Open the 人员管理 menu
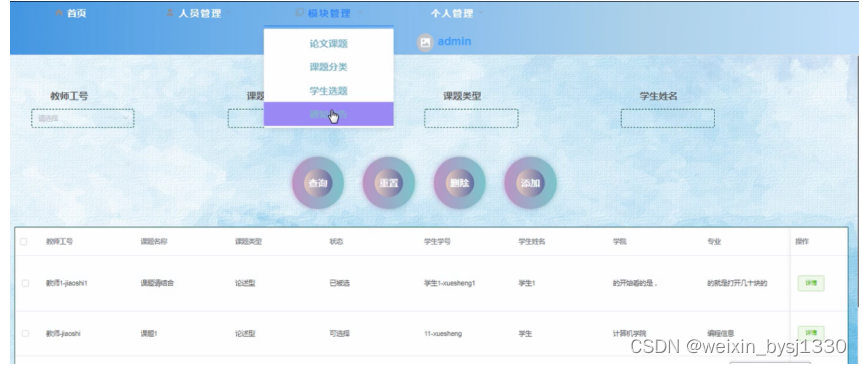Screen dimensions: 862x366 (x=200, y=14)
